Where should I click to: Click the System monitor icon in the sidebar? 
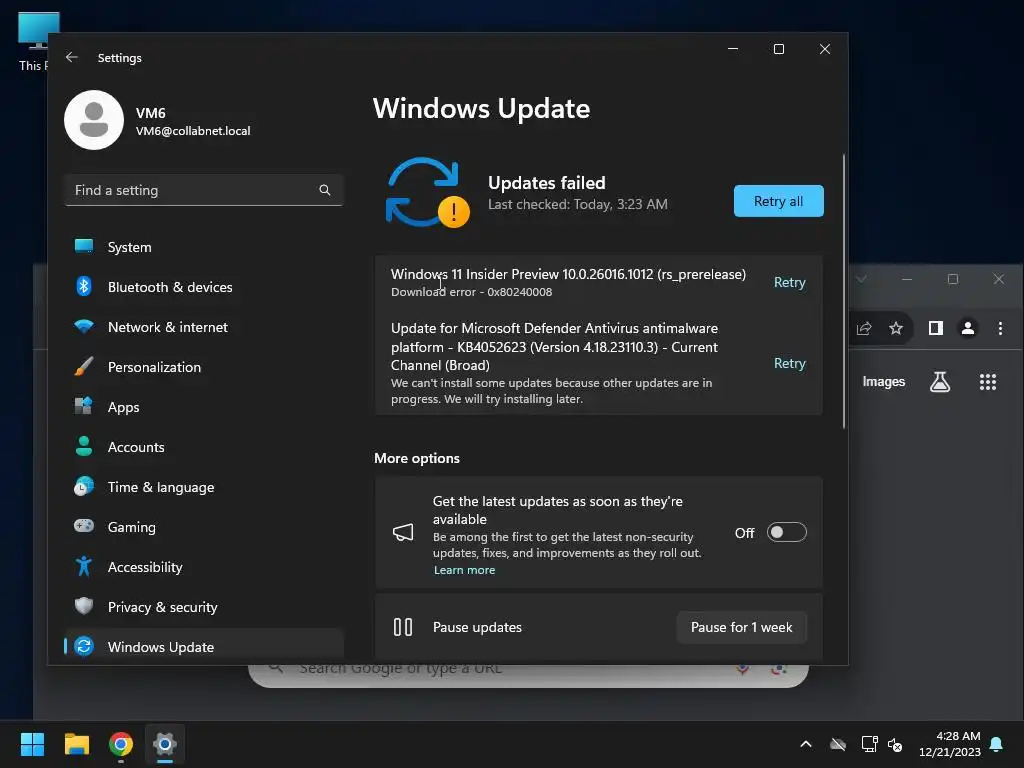pyautogui.click(x=84, y=246)
